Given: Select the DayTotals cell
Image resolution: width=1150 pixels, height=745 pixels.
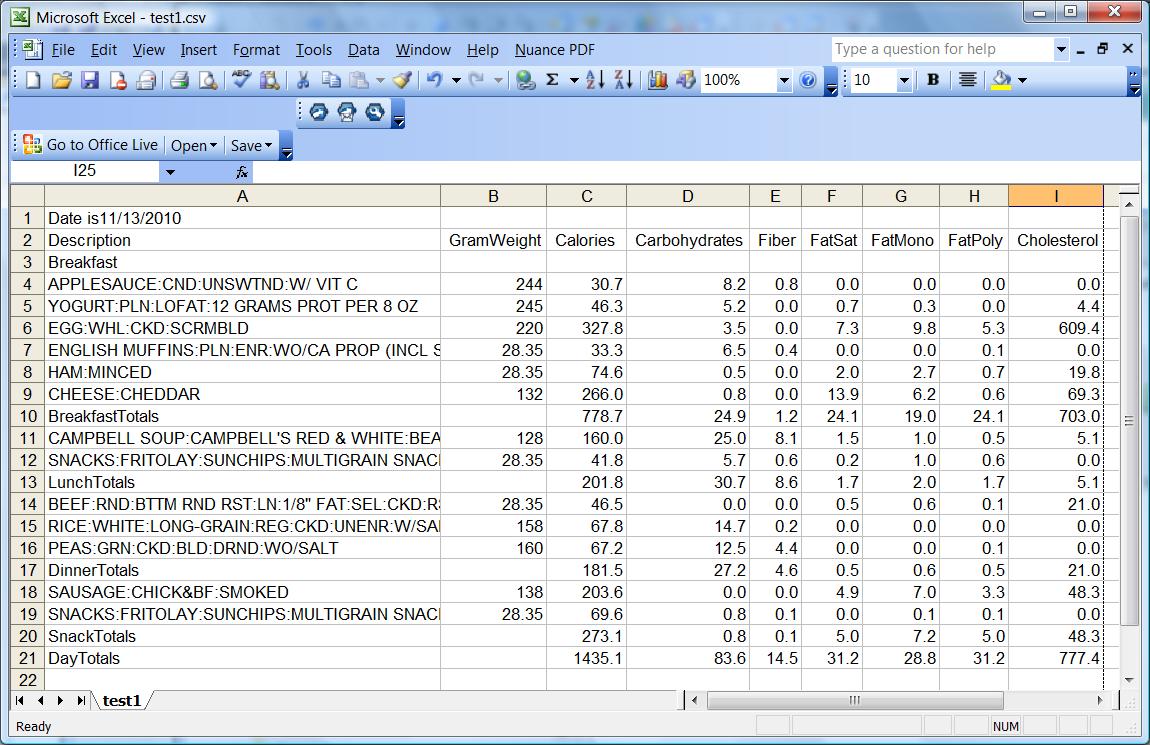Looking at the screenshot, I should (x=242, y=658).
